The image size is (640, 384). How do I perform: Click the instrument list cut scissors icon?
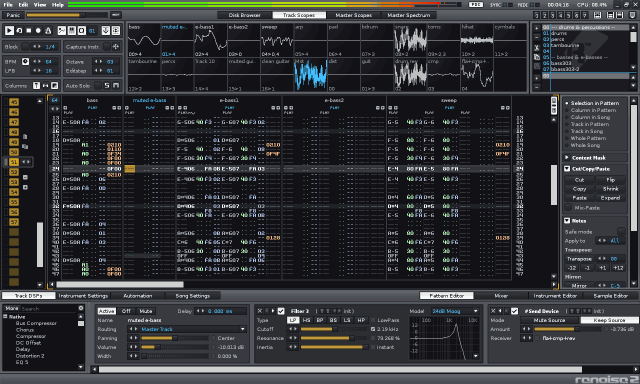[537, 47]
